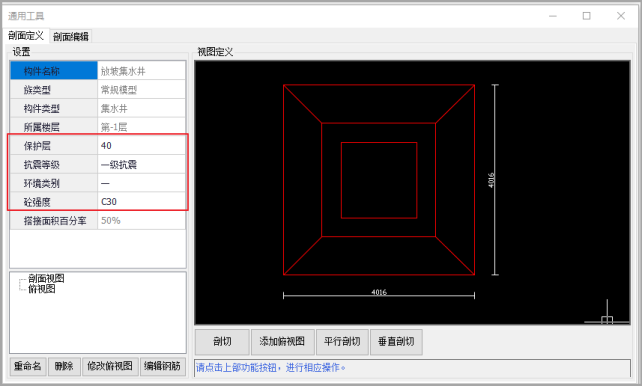Open 修改俯视图 button
642x386 pixels.
tap(110, 366)
